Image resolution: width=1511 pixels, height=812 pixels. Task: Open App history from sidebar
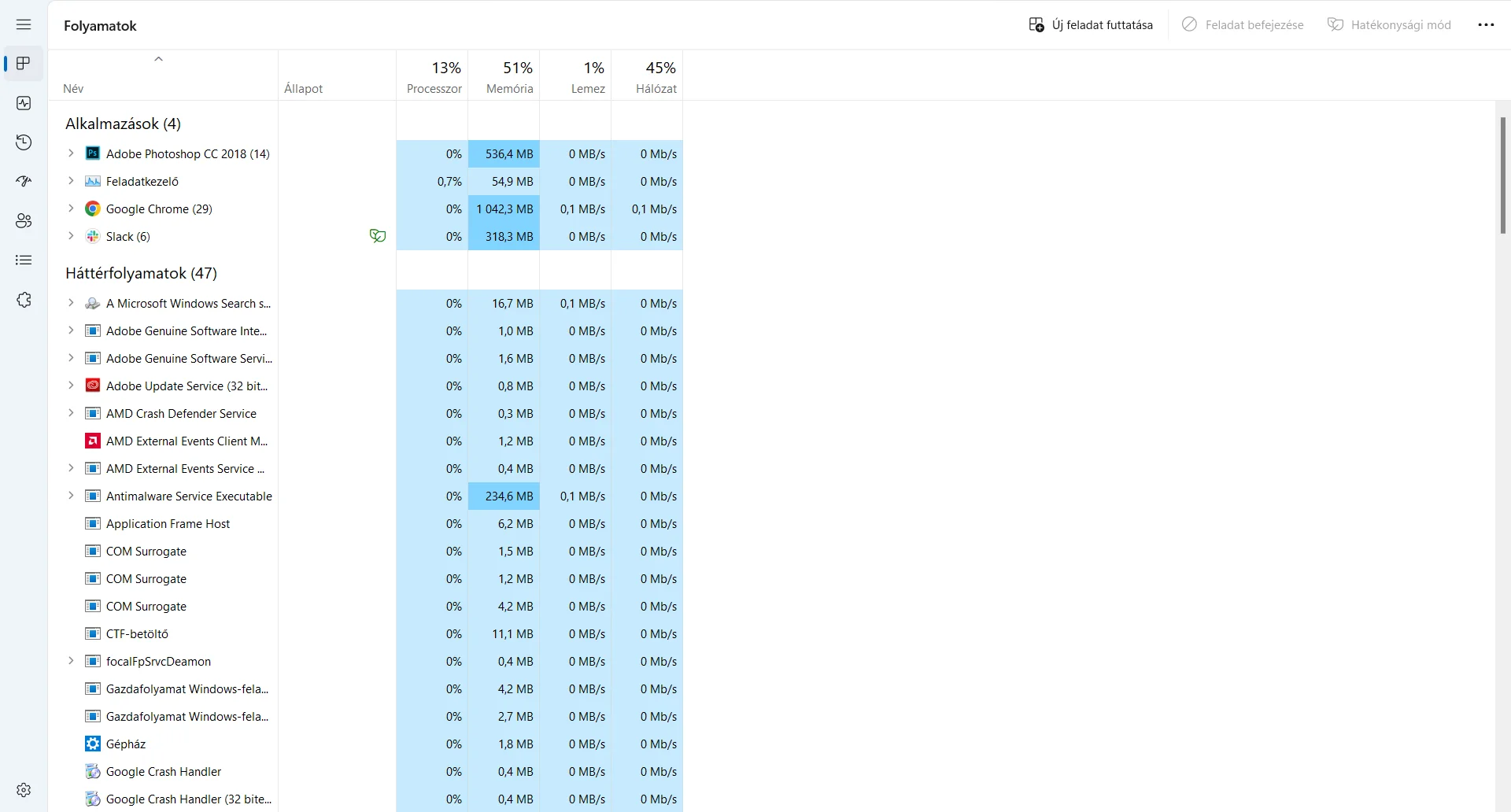[x=24, y=142]
